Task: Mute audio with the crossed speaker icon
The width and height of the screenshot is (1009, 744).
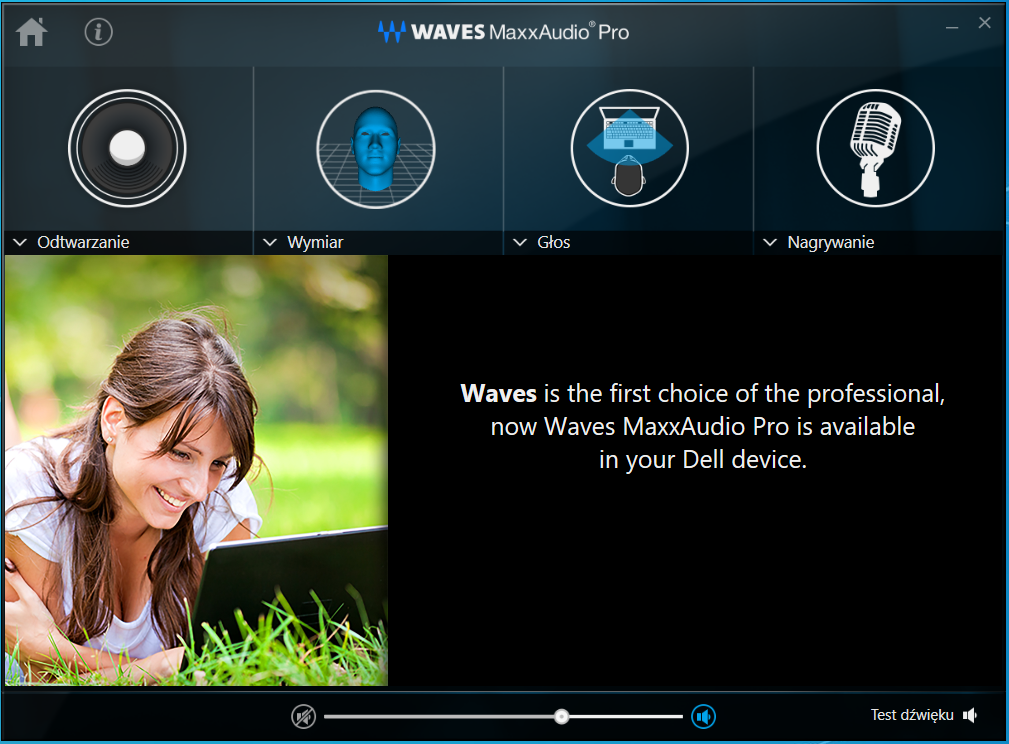Action: pos(304,716)
